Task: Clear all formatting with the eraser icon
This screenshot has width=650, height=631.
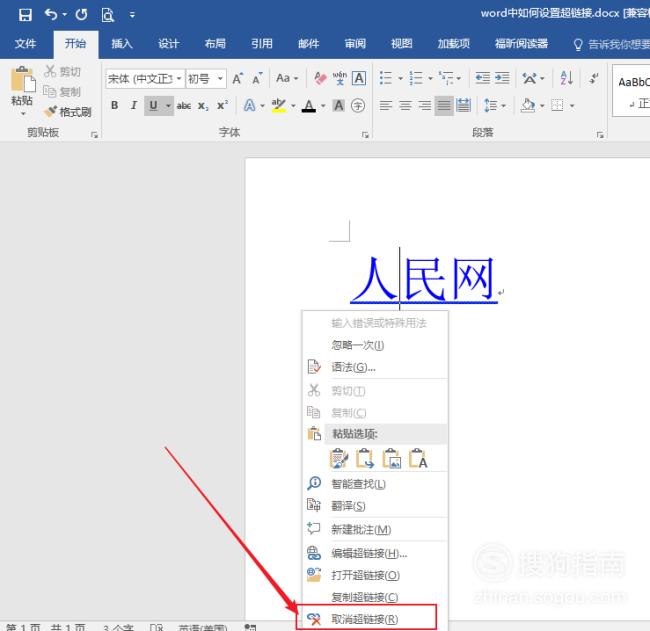Action: 320,78
